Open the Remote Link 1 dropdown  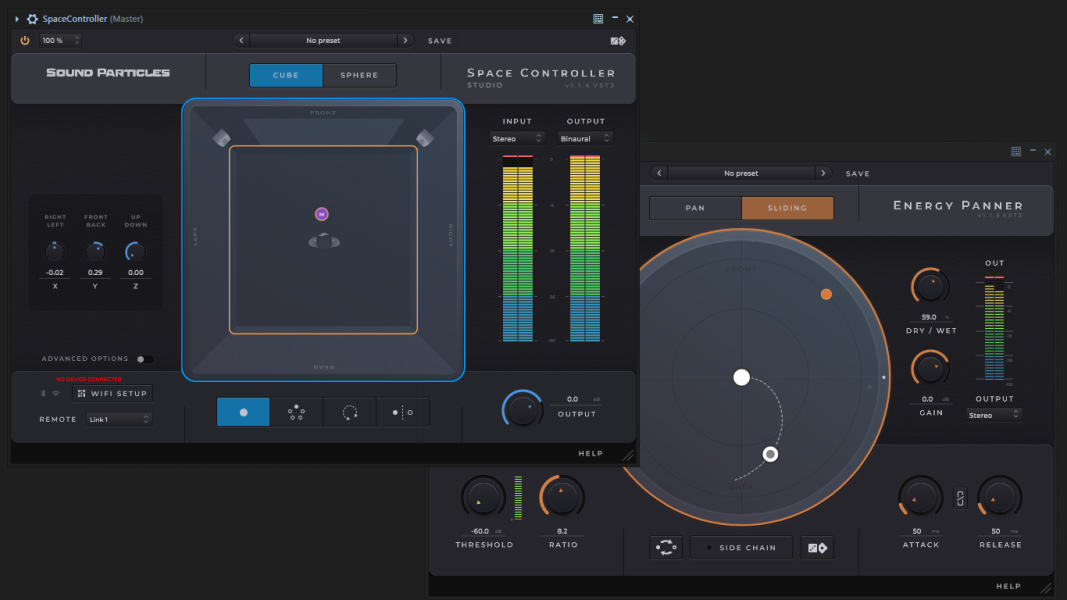(118, 420)
